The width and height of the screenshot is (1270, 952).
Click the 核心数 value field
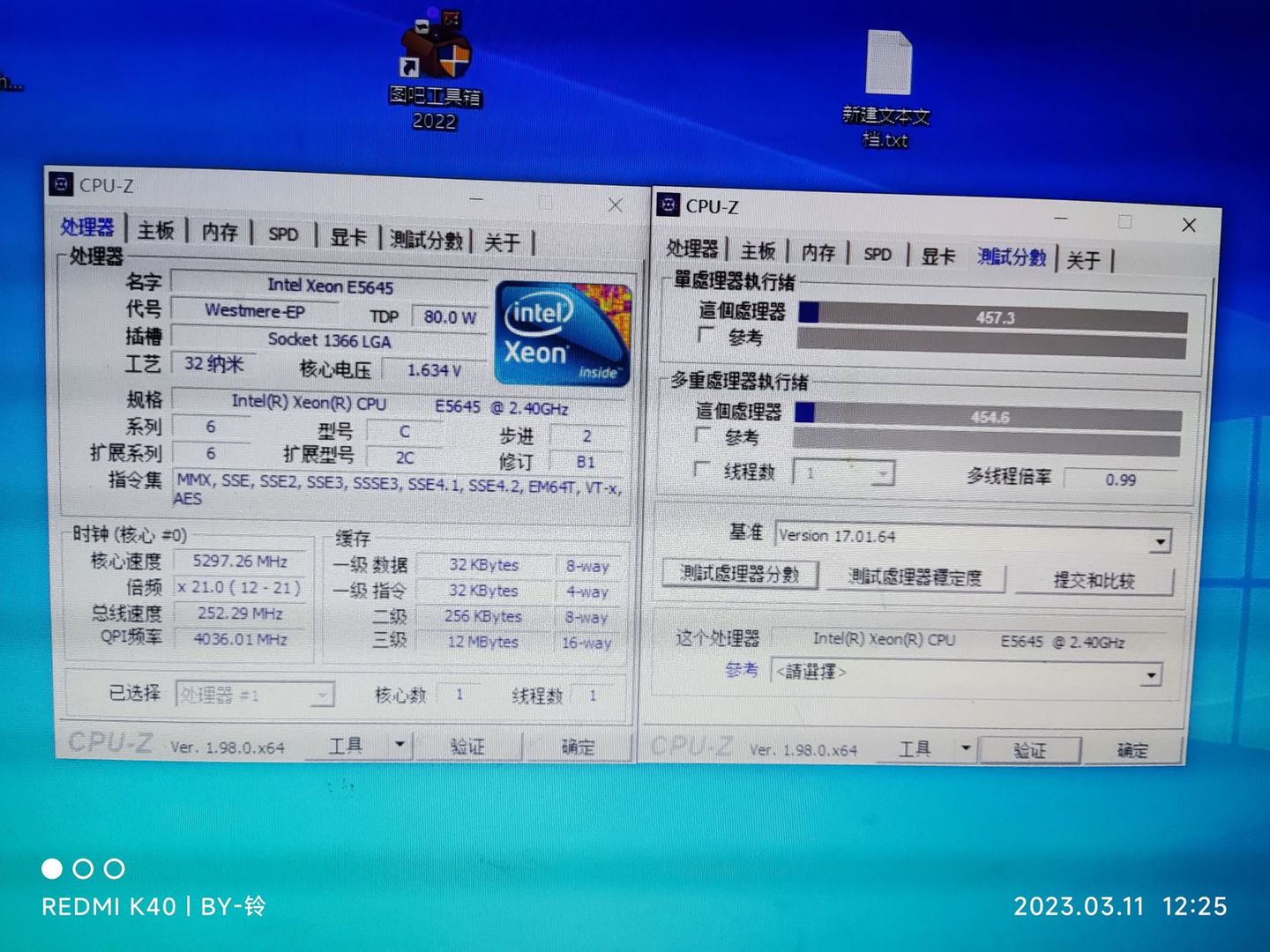click(459, 695)
